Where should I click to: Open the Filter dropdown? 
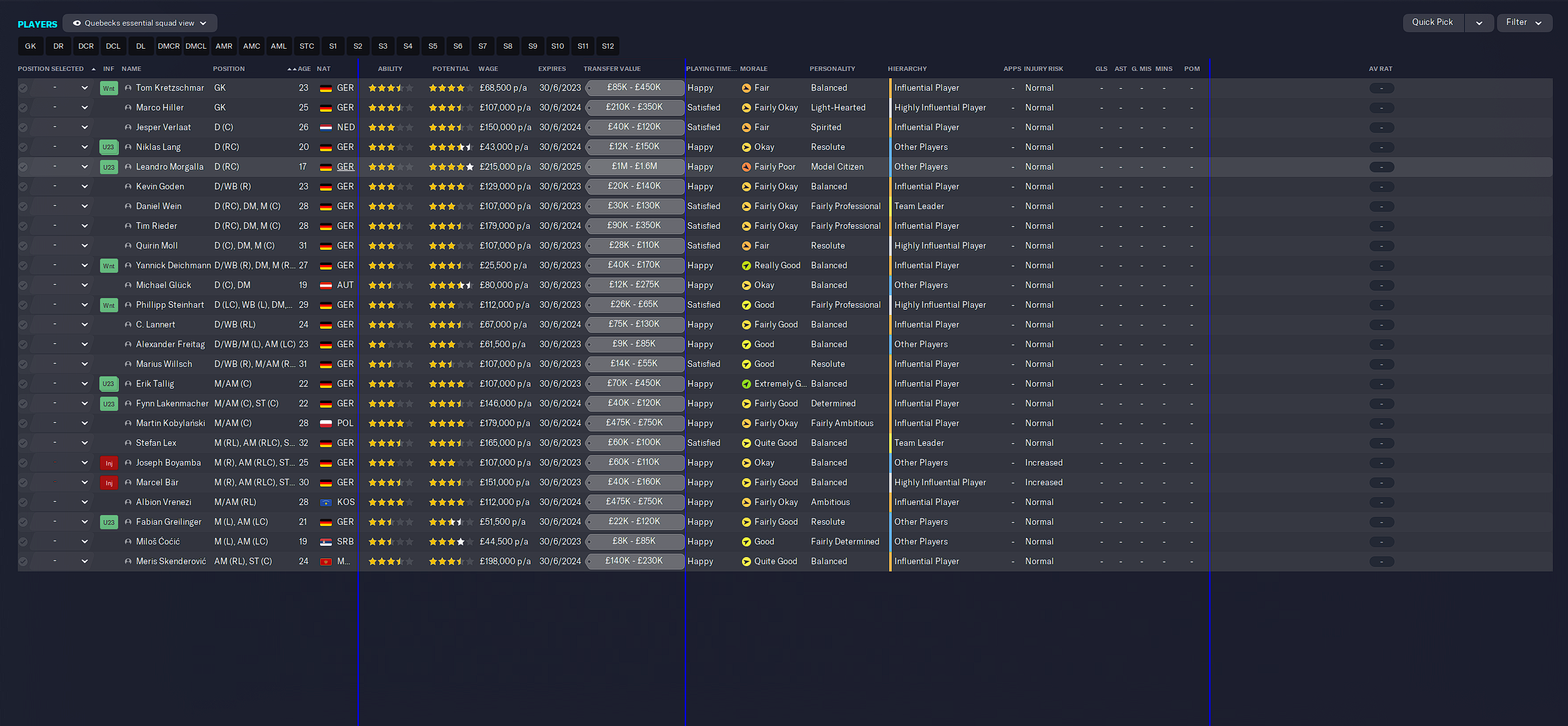[1524, 22]
